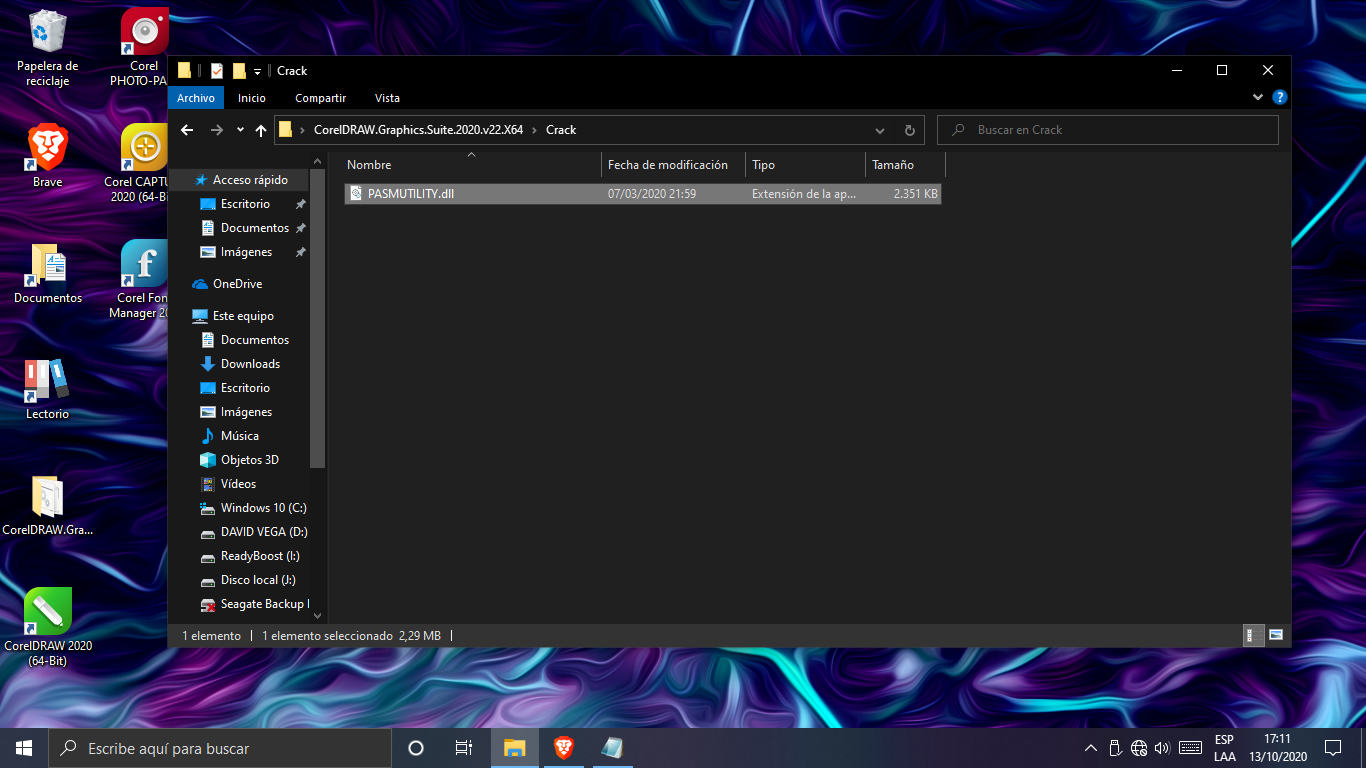Viewport: 1366px width, 768px height.
Task: Click the network tray icon
Action: [1139, 748]
